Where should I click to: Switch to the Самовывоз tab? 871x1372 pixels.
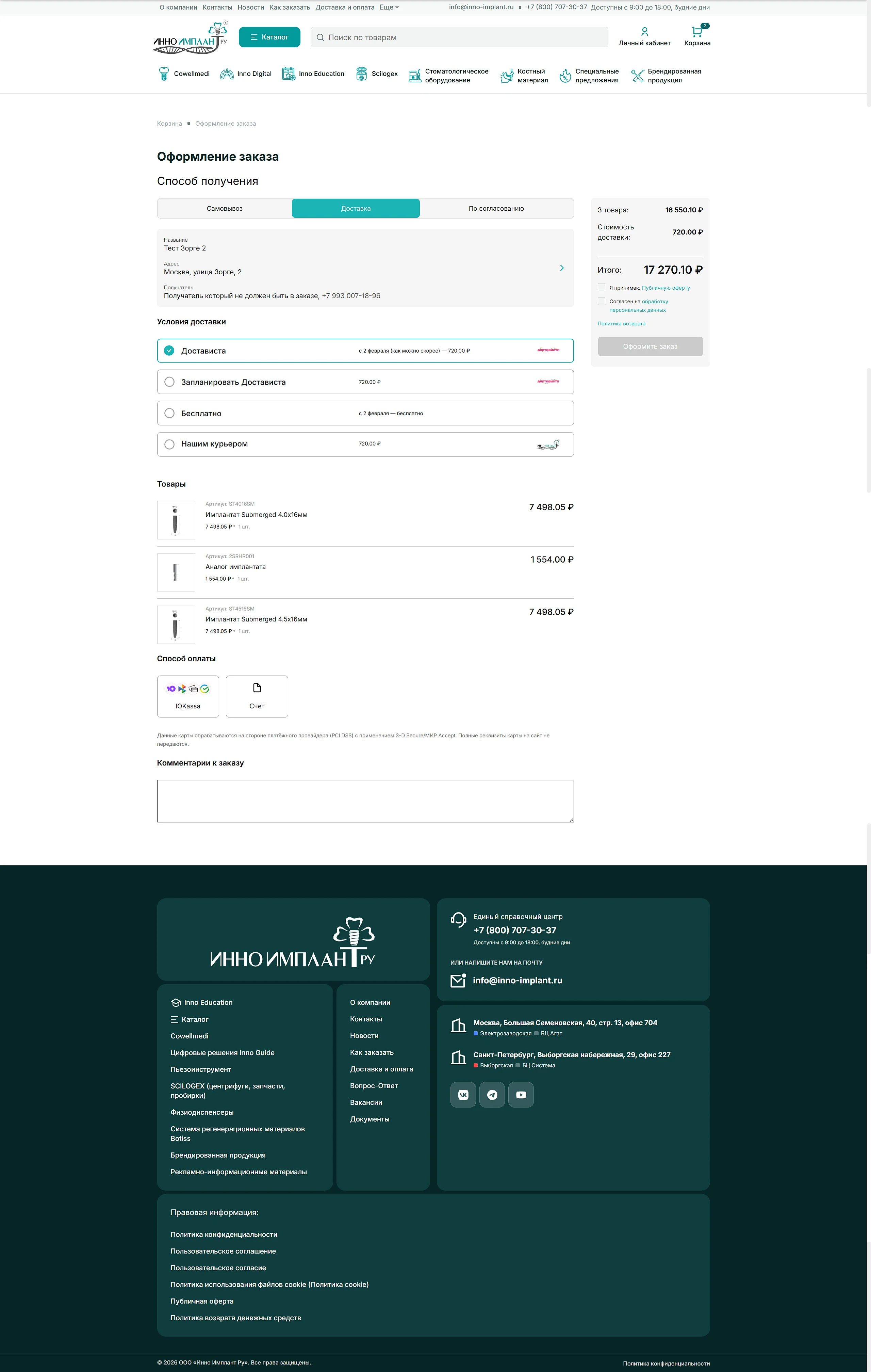tap(225, 209)
